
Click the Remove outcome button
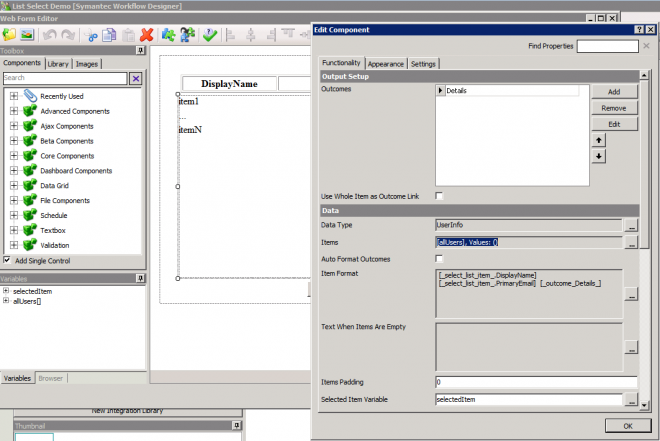614,108
